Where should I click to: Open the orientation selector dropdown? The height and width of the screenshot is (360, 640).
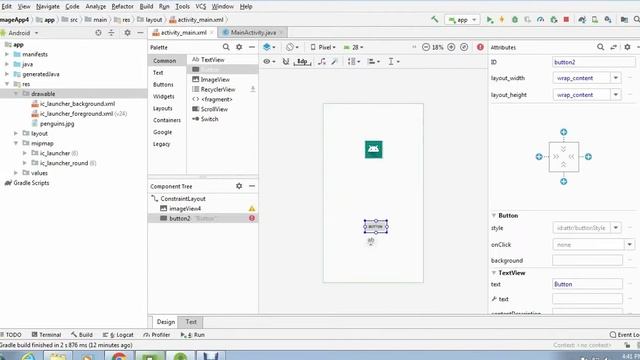[x=292, y=47]
